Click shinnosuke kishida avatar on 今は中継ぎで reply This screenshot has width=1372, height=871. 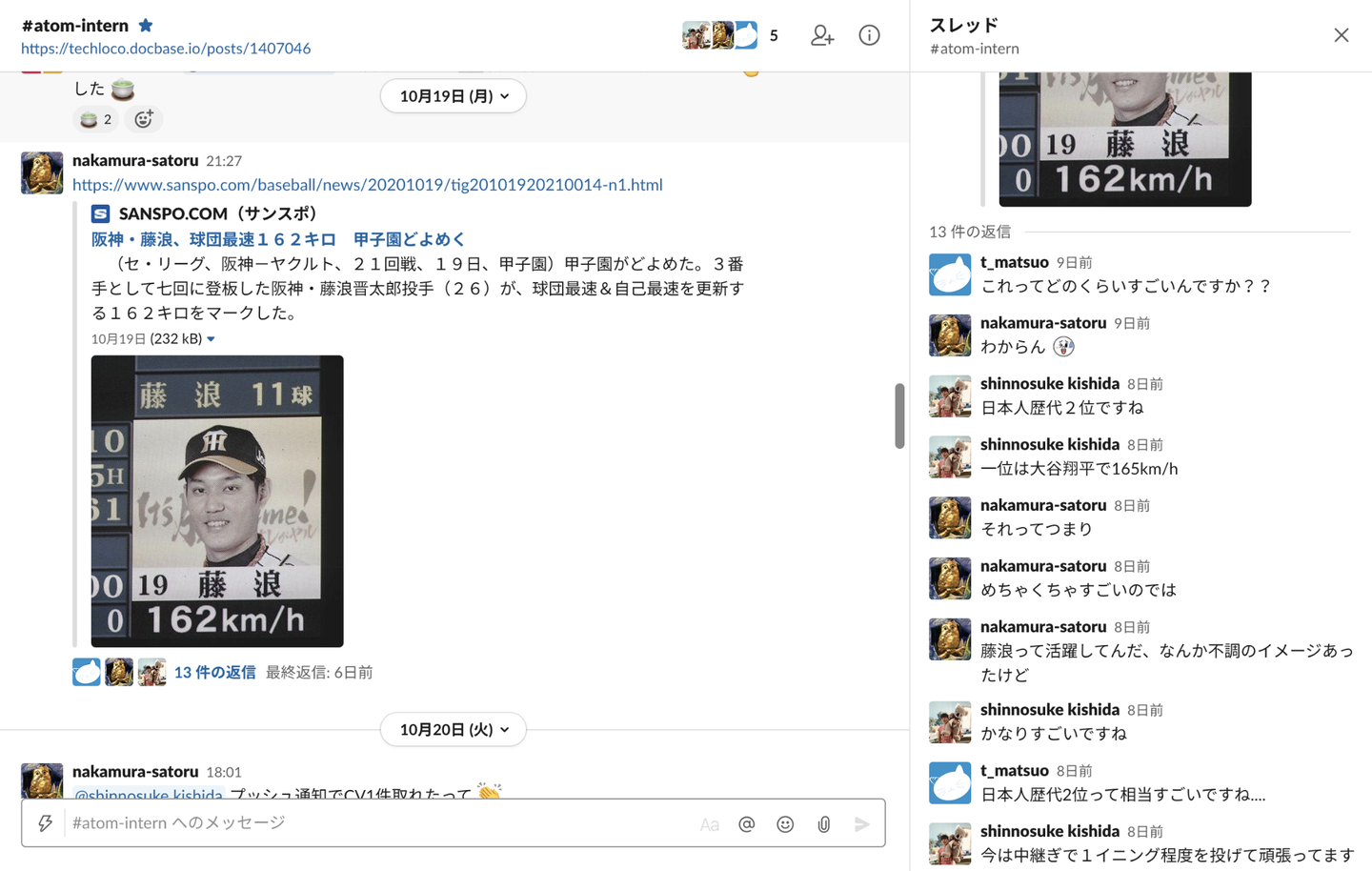coord(950,844)
